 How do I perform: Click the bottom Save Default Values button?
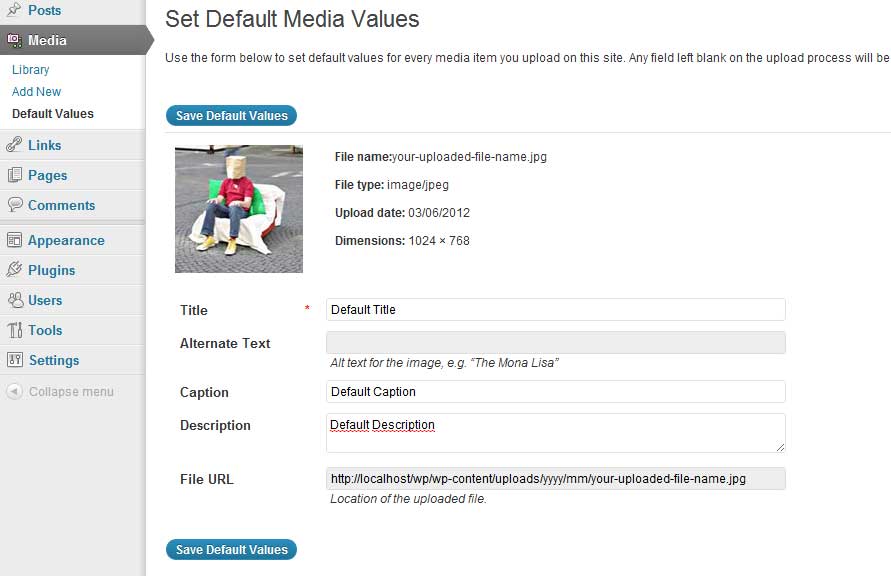coord(231,549)
